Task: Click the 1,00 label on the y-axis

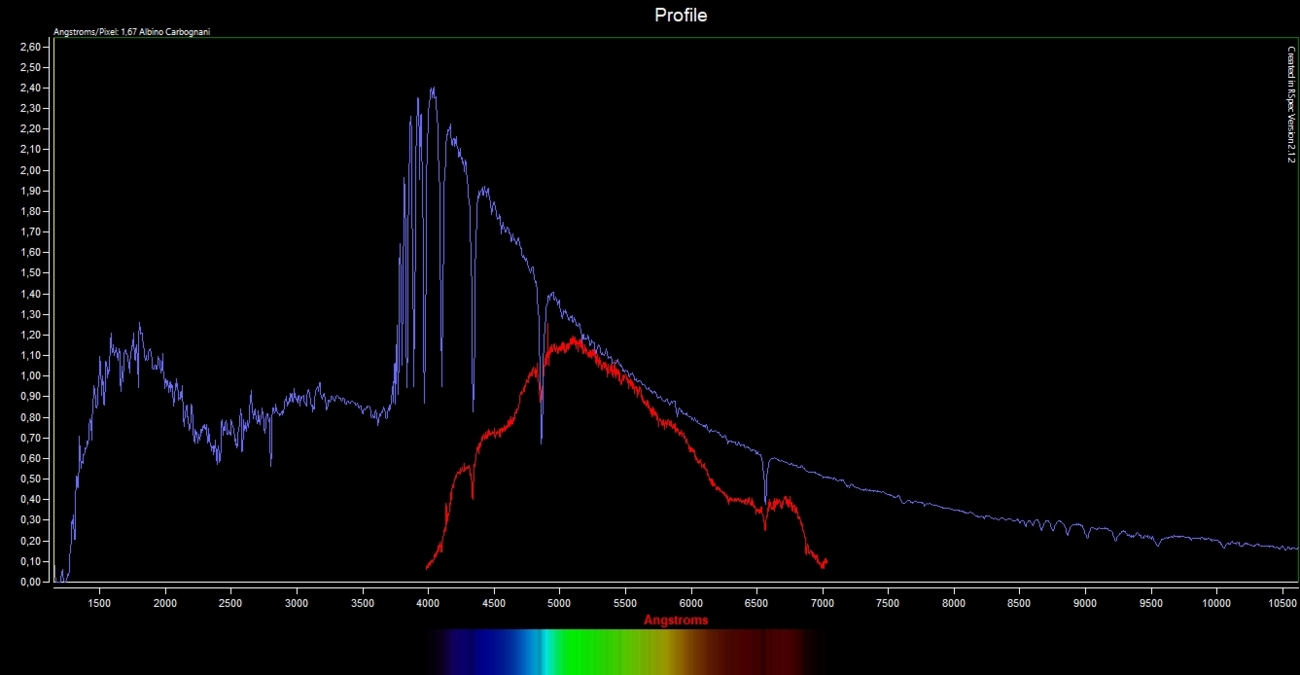Action: (x=30, y=376)
